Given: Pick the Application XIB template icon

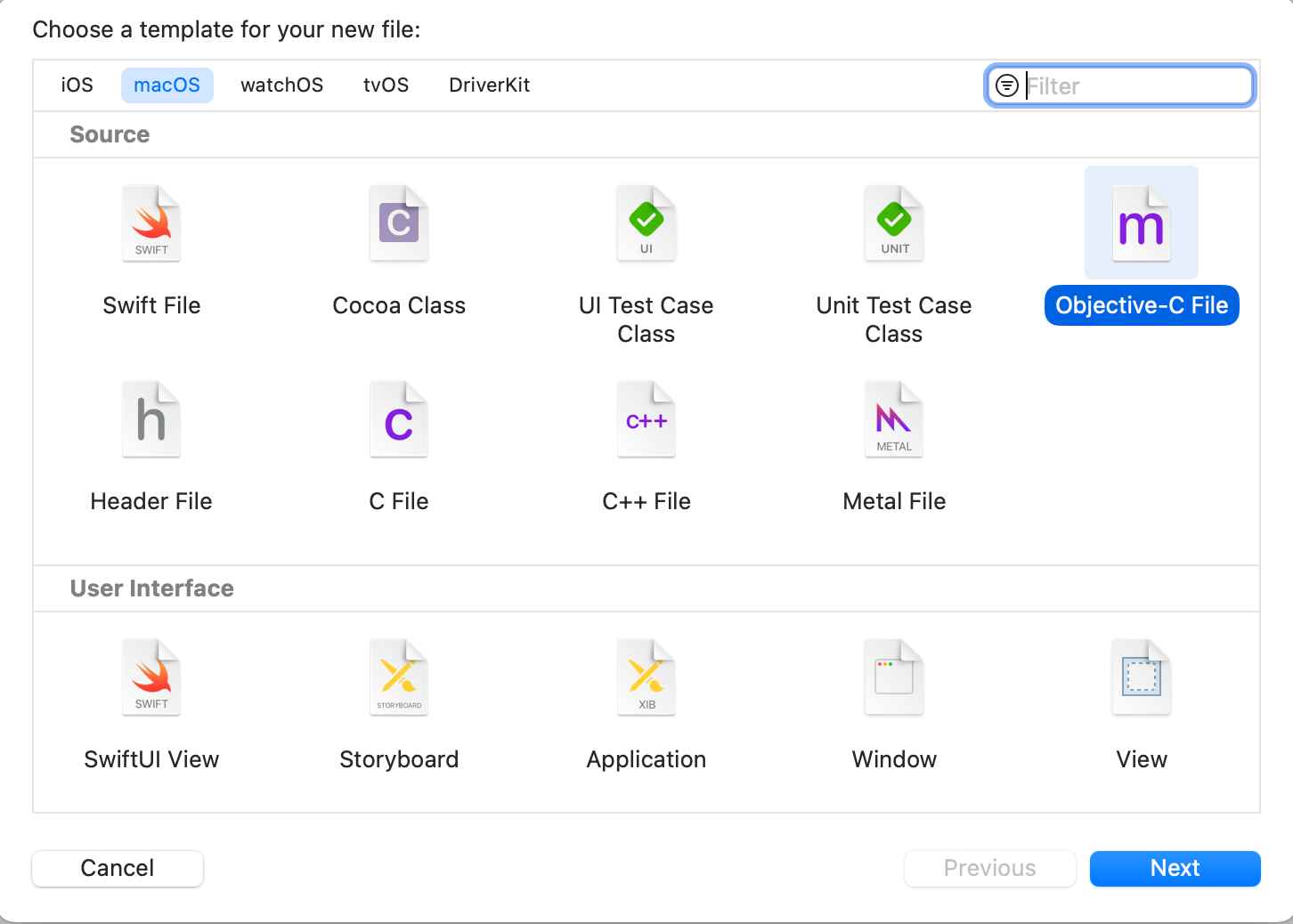Looking at the screenshot, I should (x=646, y=677).
